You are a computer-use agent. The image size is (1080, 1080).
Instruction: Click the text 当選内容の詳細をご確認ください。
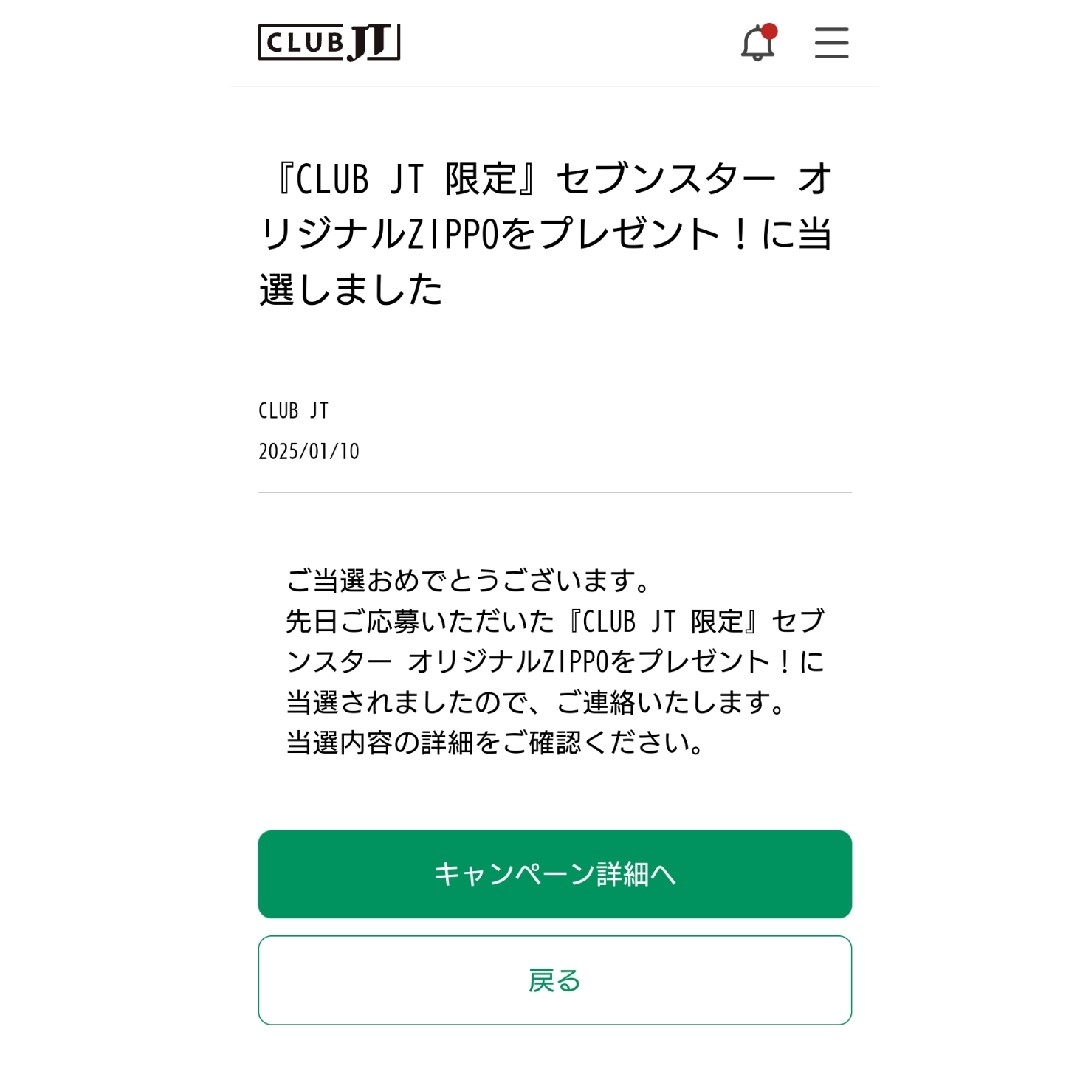pos(495,742)
